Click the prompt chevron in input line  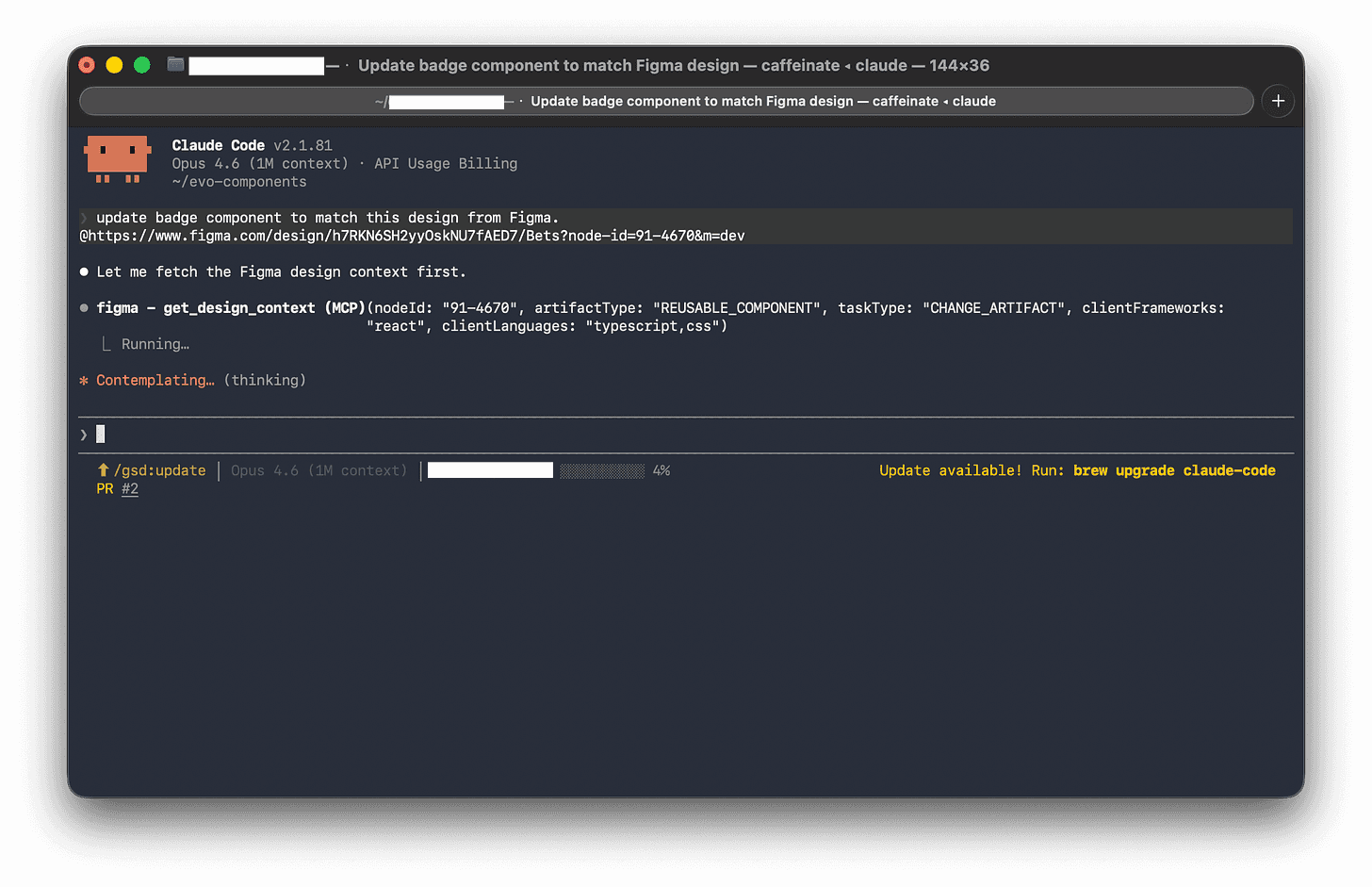(84, 435)
